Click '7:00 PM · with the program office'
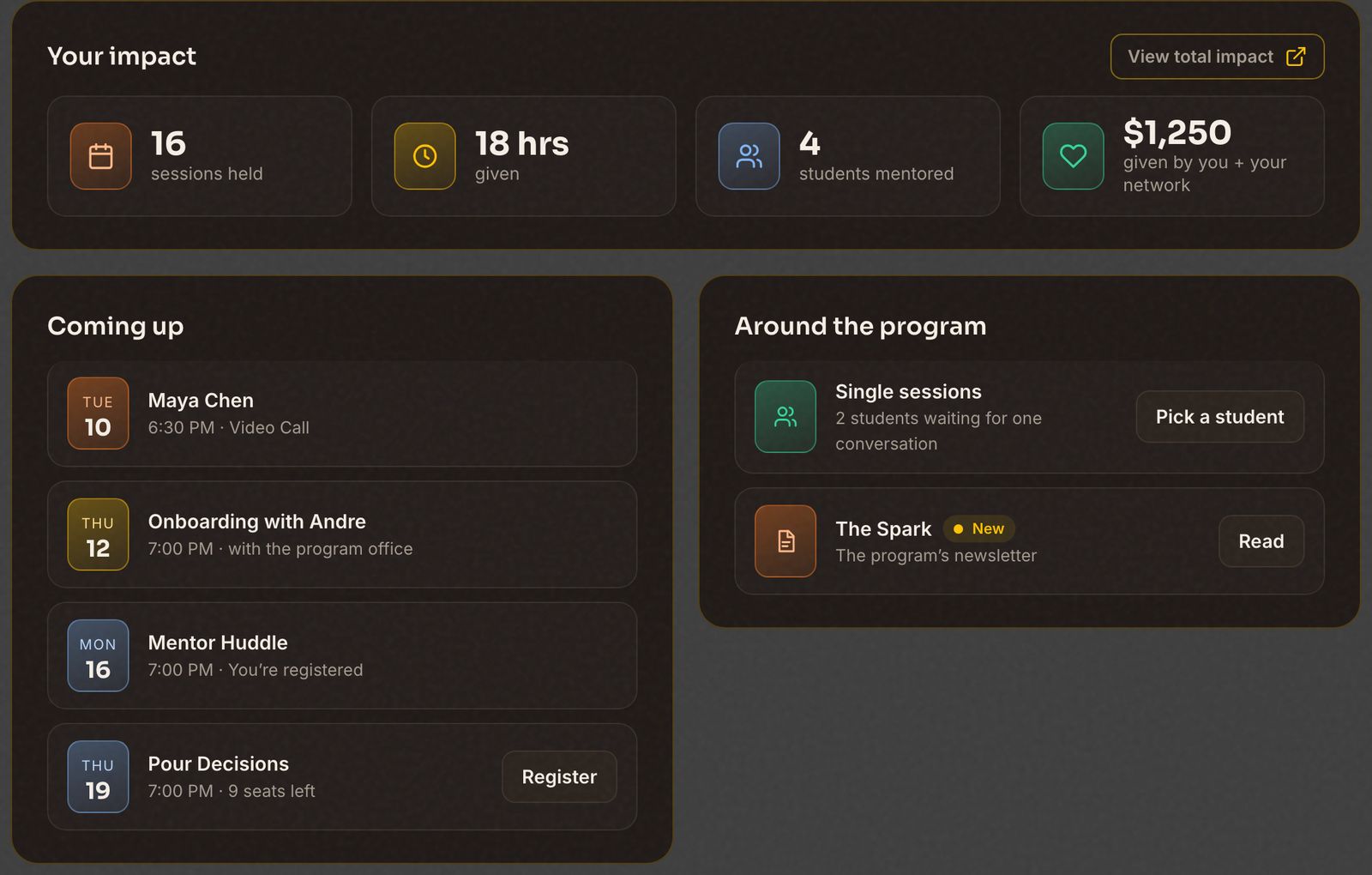The image size is (1372, 875). (280, 549)
